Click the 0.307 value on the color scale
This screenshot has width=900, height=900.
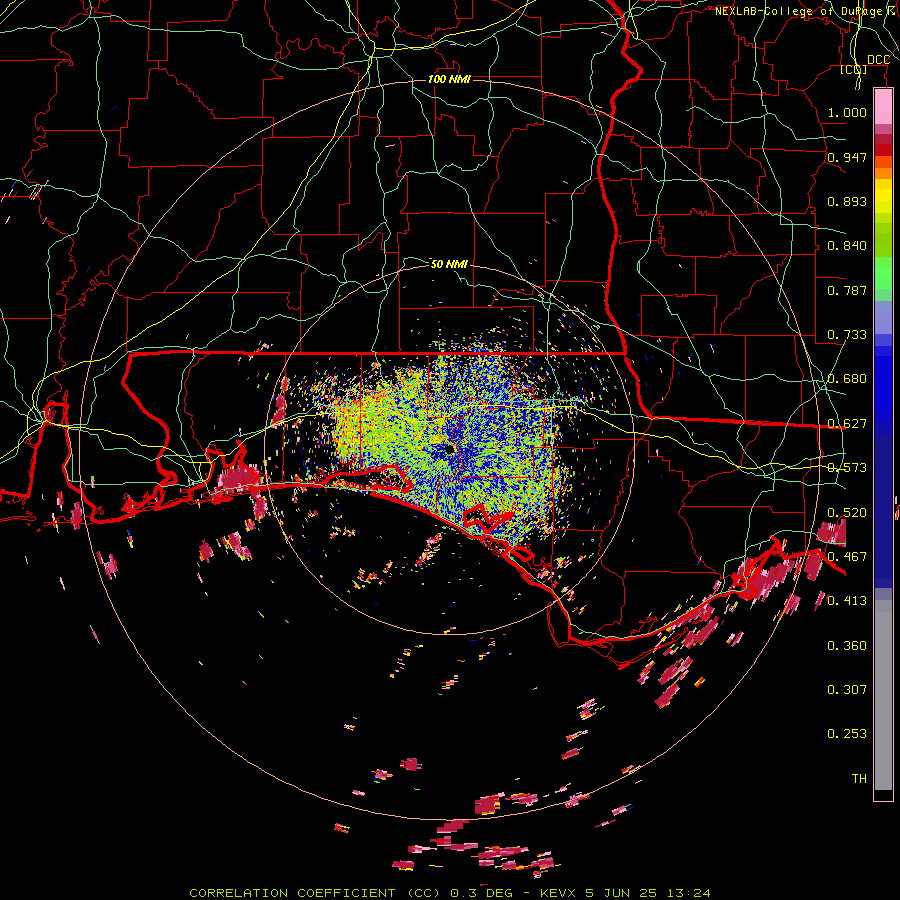tap(847, 690)
